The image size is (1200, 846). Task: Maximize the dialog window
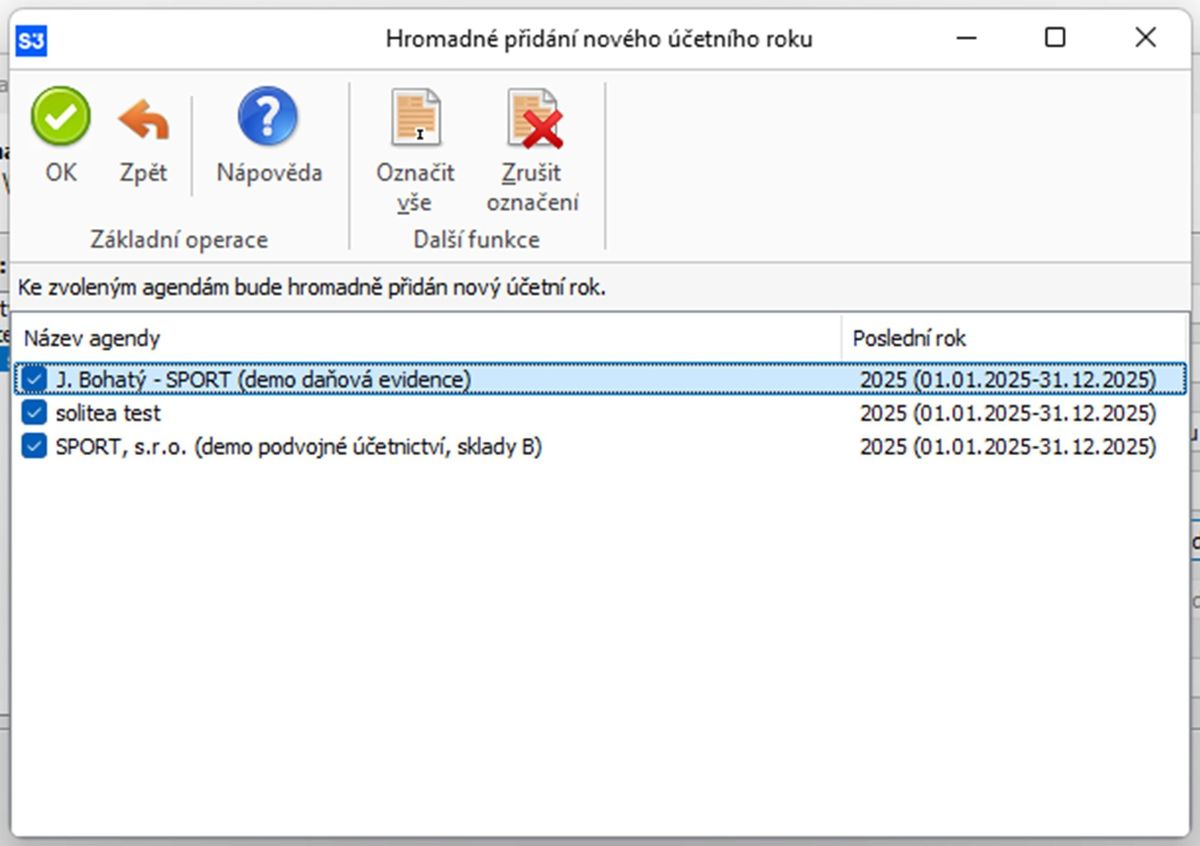1055,39
